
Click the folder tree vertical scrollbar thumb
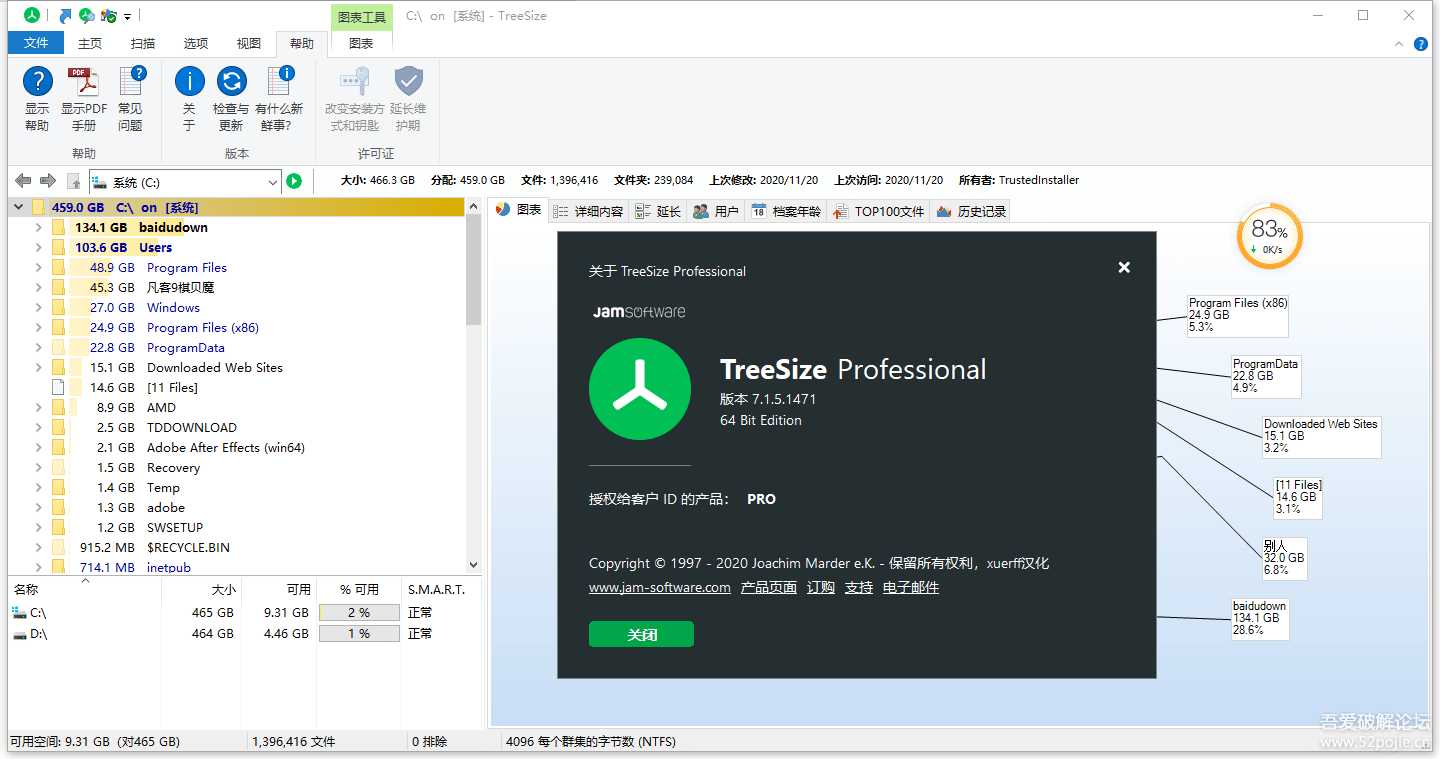(474, 268)
